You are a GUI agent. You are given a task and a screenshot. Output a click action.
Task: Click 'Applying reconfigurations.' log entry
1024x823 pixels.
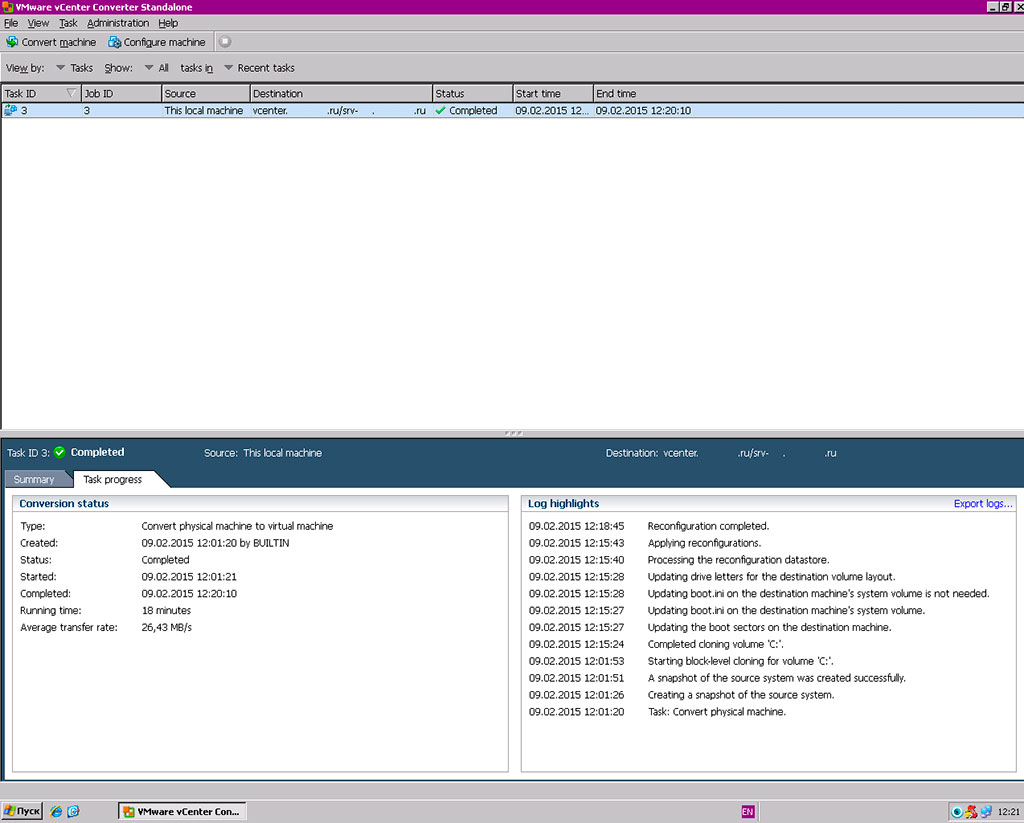click(x=704, y=543)
